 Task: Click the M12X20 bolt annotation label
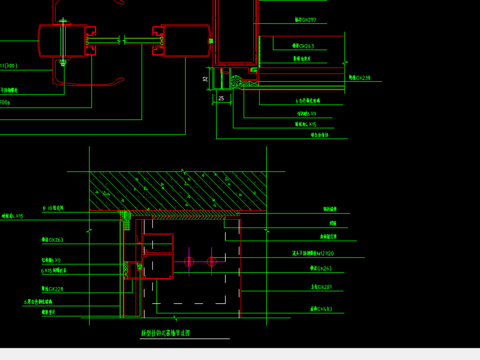[x=313, y=253]
